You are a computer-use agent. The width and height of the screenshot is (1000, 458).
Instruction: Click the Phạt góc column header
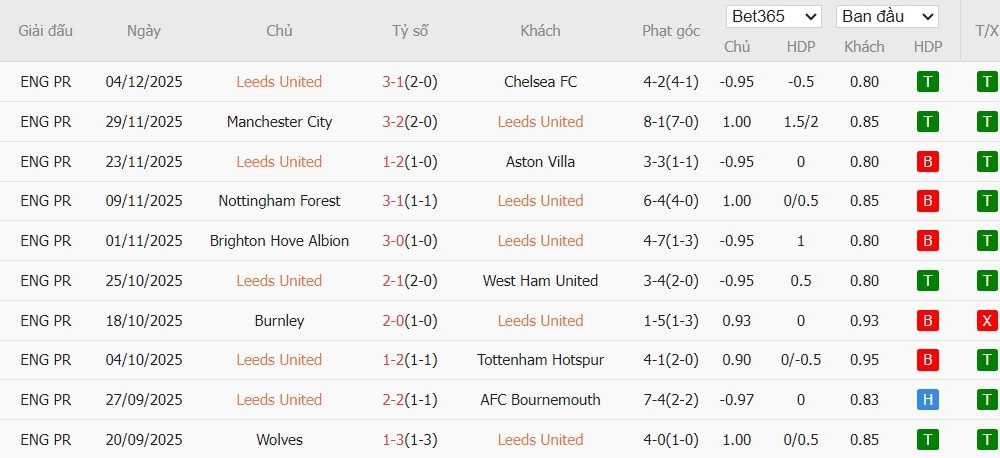670,31
